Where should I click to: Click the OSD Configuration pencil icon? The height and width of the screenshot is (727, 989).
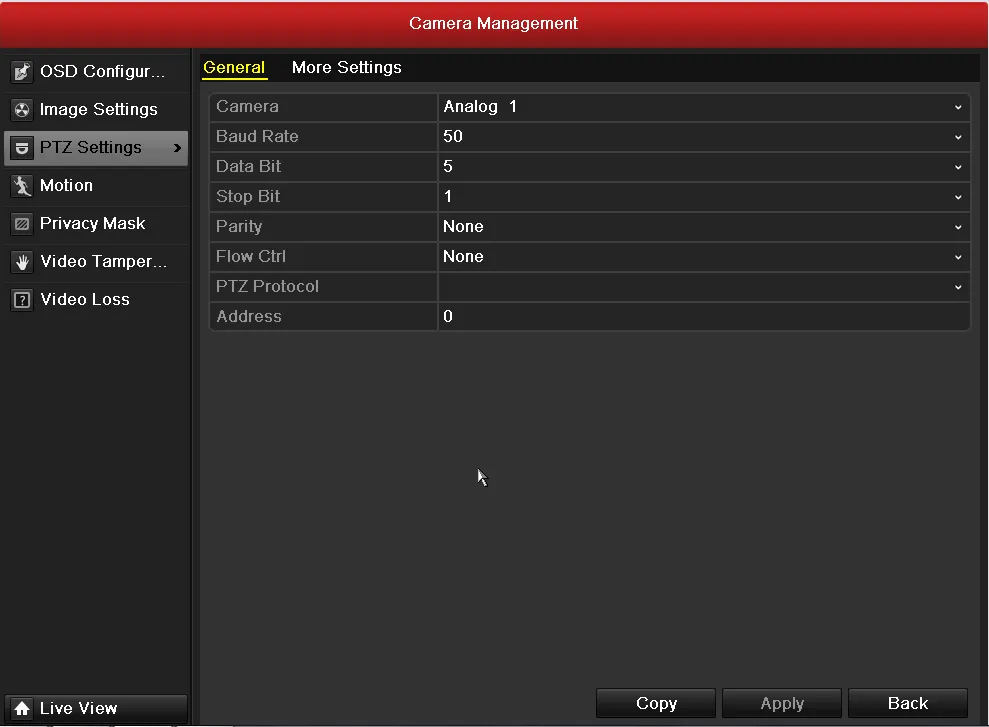[x=21, y=72]
